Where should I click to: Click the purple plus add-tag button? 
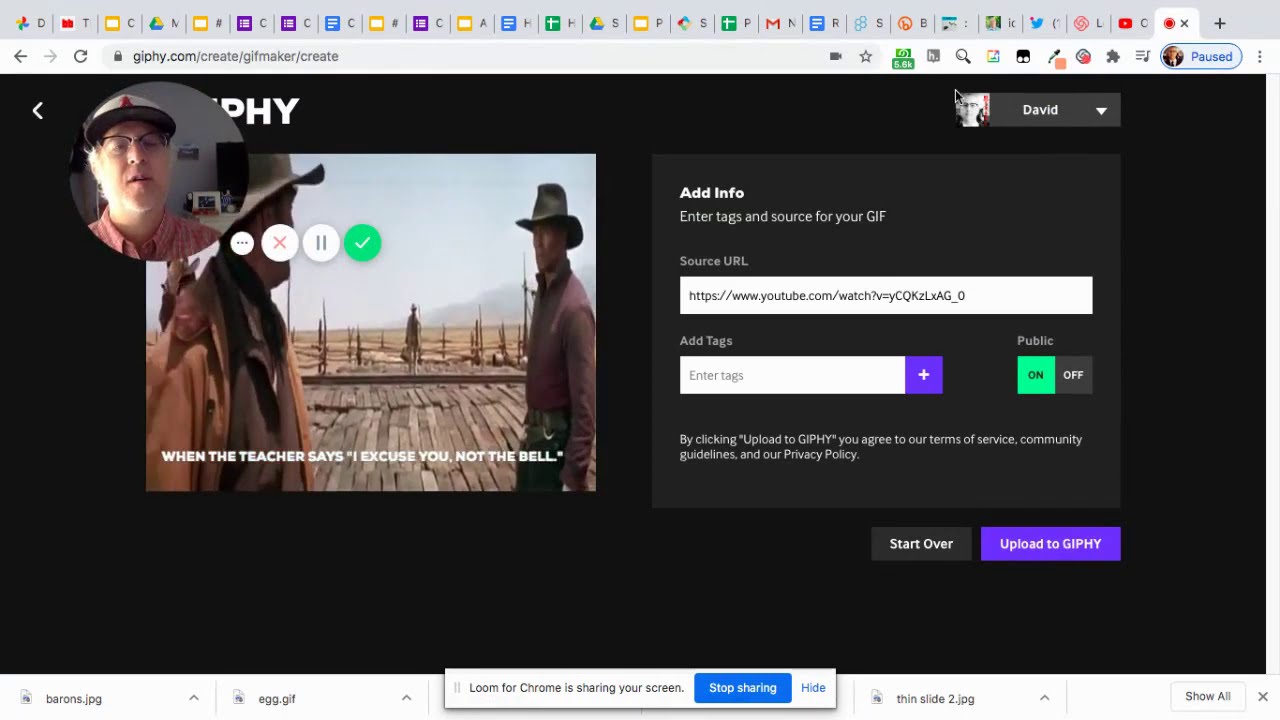[x=924, y=375]
